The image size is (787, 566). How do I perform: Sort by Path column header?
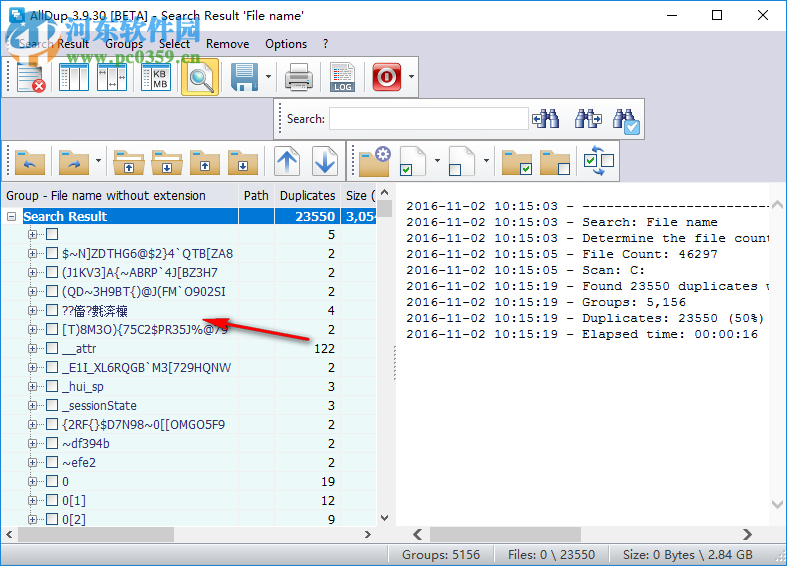click(x=256, y=196)
